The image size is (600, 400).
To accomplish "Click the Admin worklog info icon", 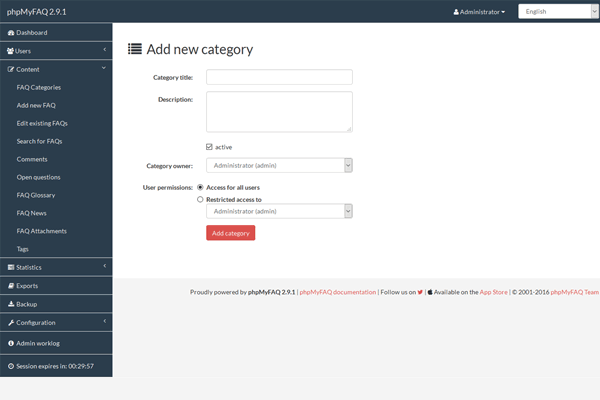I will pyautogui.click(x=11, y=343).
